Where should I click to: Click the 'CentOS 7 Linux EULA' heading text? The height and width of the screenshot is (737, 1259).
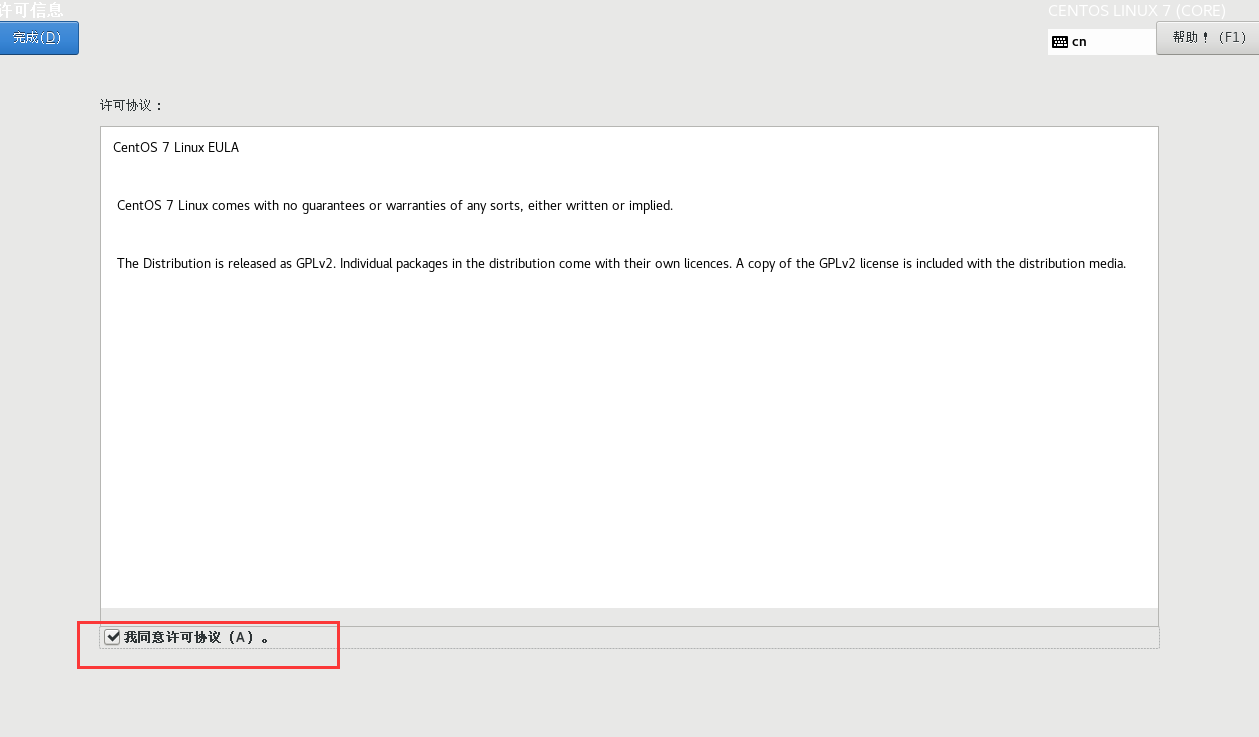pos(176,148)
